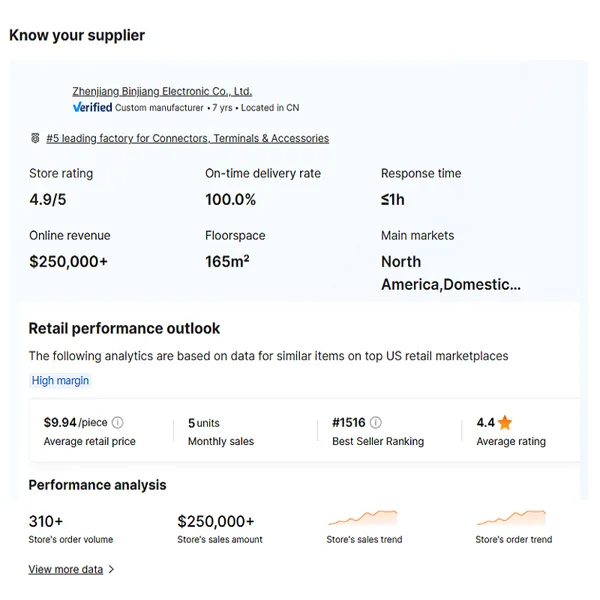Click the ≤1h response time value
Image resolution: width=600 pixels, height=600 pixels.
coord(393,200)
